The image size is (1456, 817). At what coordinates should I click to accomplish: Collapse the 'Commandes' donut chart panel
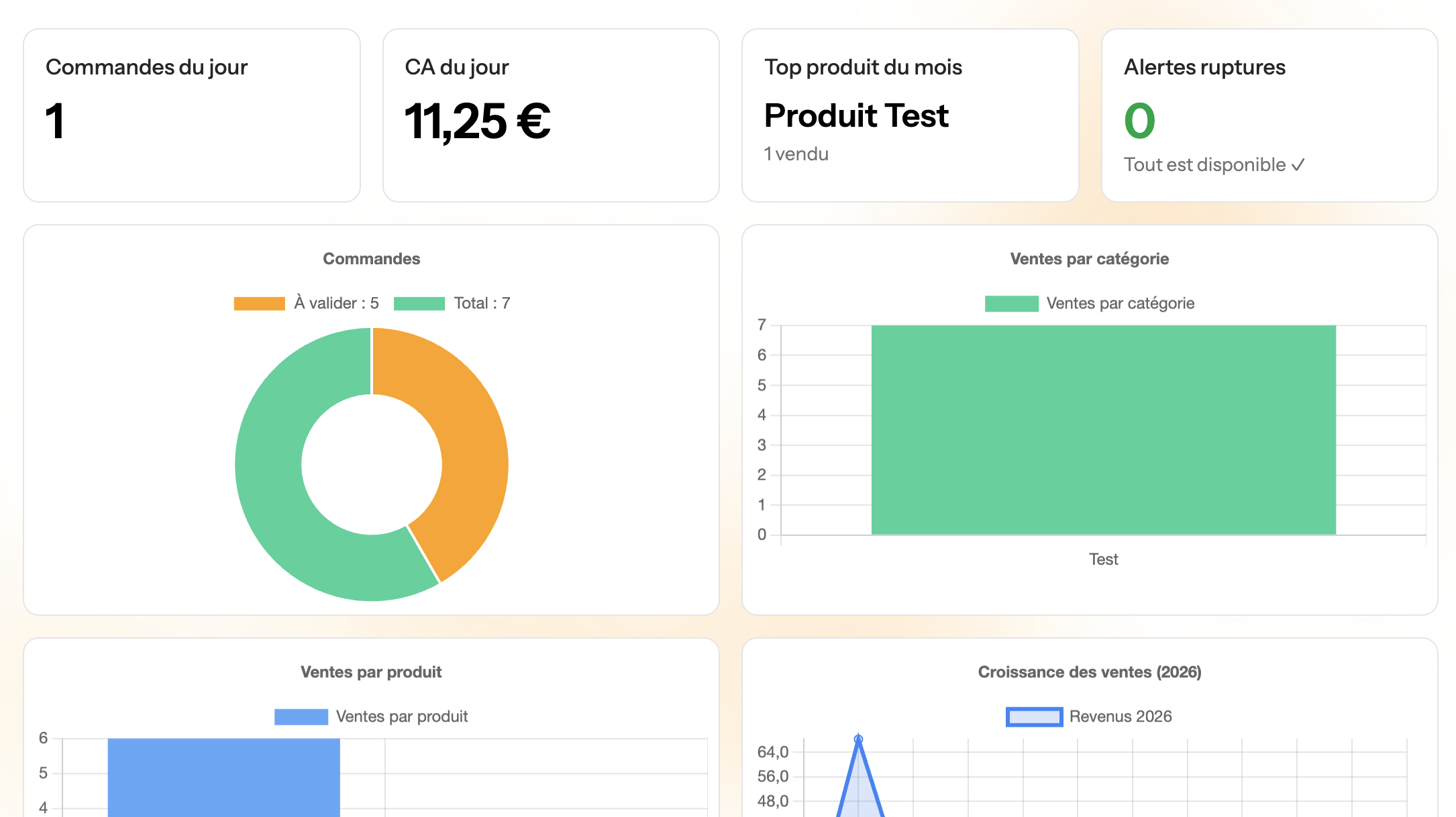pos(371,258)
